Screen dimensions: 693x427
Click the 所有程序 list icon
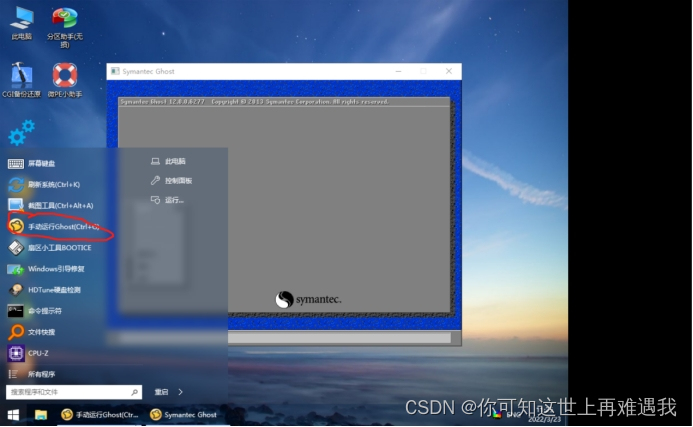tap(13, 374)
